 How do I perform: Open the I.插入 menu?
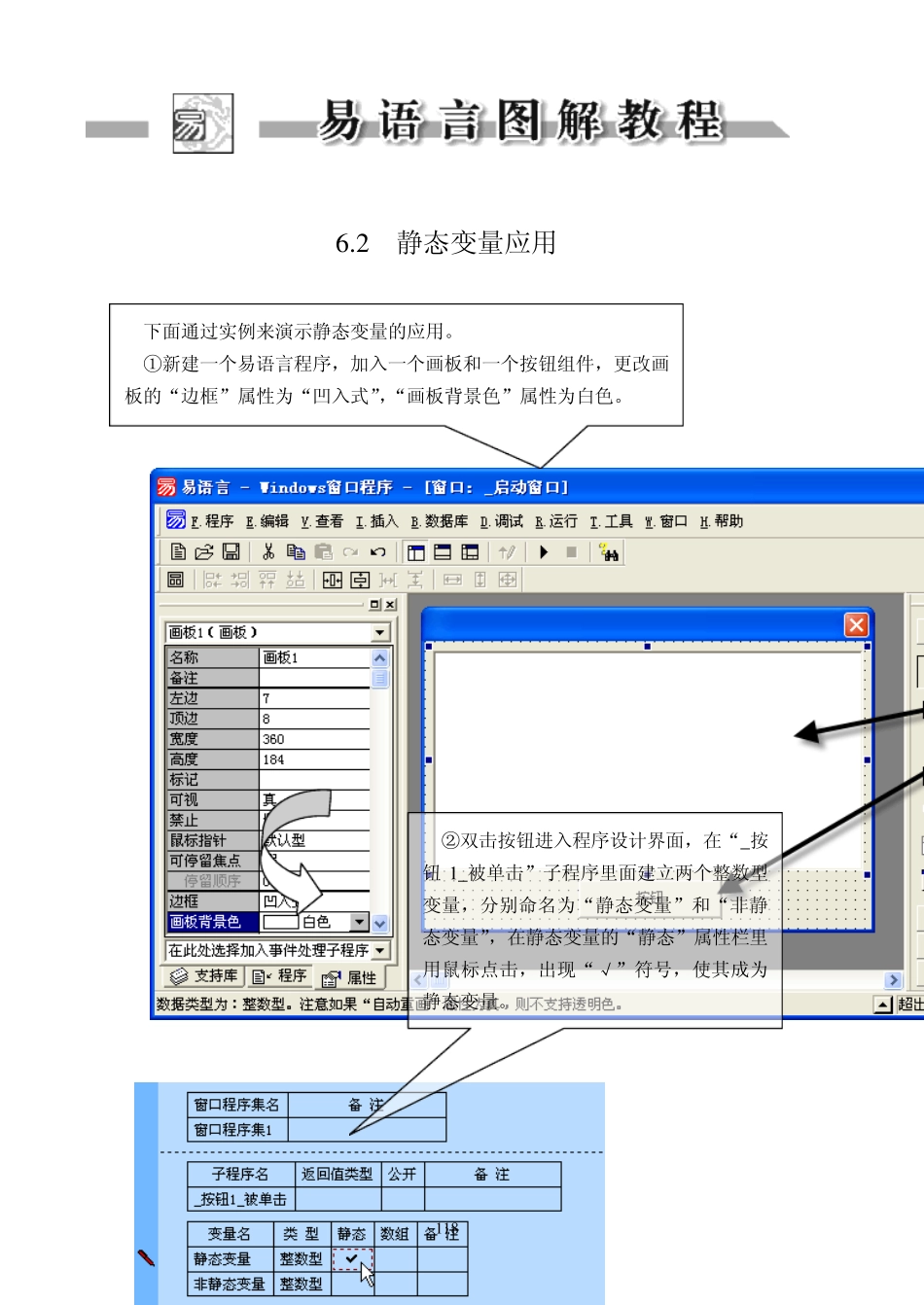click(x=376, y=521)
